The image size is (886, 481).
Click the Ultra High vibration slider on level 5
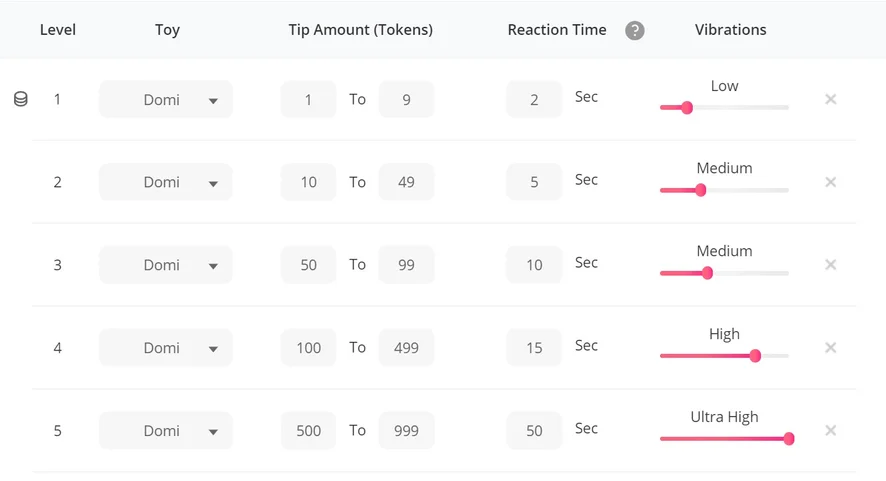point(788,438)
